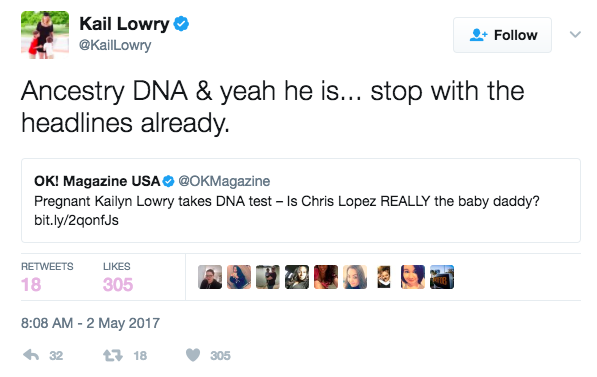Open the first liker's avatar
Viewport: 597px width, 377px height.
210,277
